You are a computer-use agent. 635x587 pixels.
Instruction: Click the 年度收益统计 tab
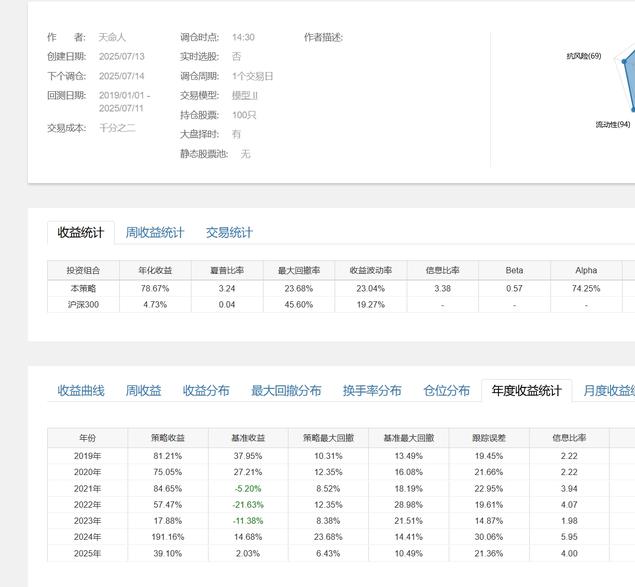point(526,391)
